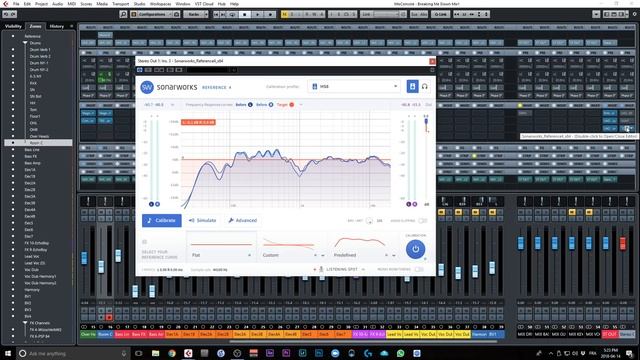Toggle visibility dot for Harmony channel
The image size is (640, 360).
pyautogui.click(x=13, y=290)
